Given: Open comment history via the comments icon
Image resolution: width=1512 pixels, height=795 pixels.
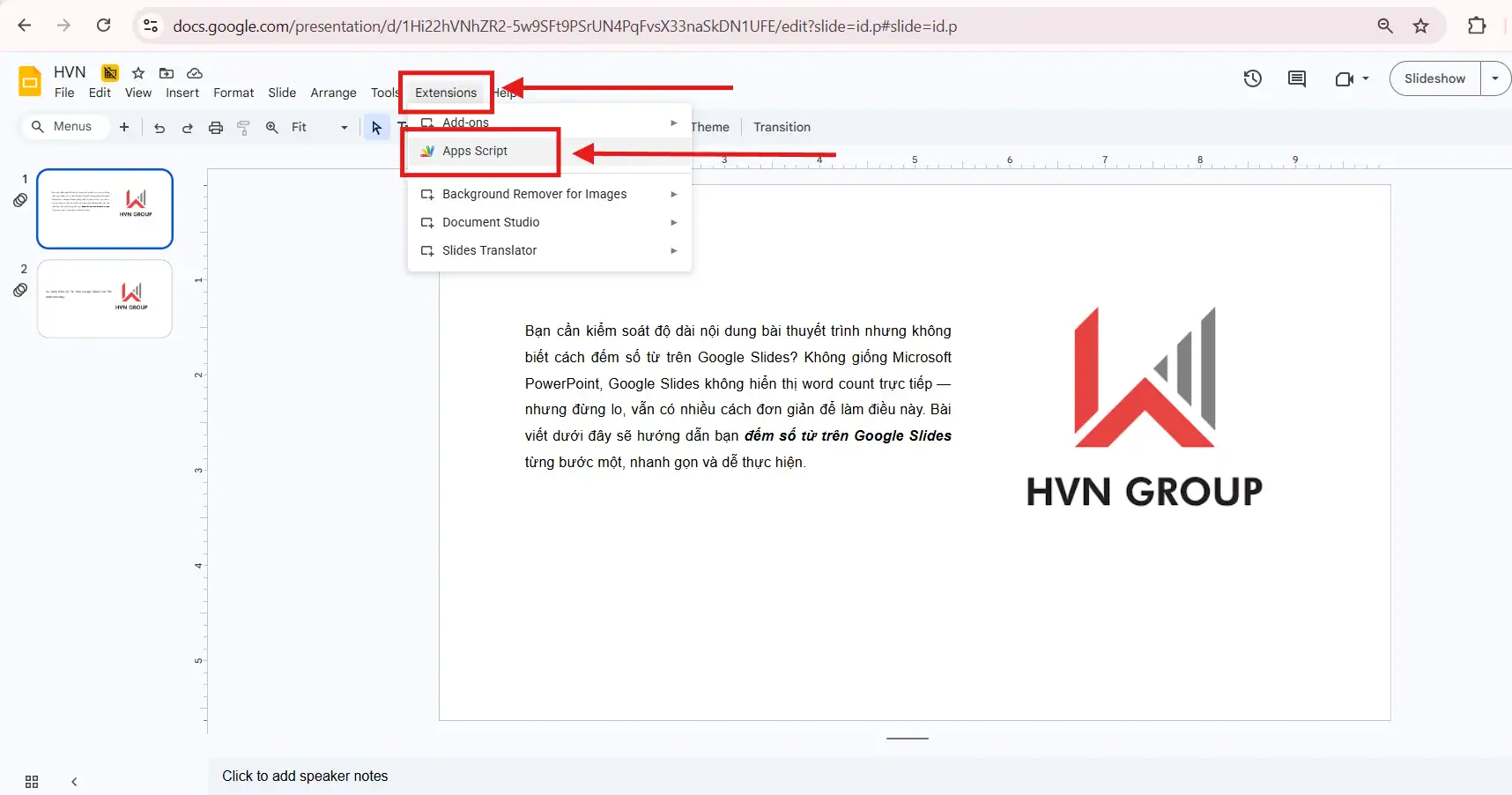Looking at the screenshot, I should tap(1297, 78).
